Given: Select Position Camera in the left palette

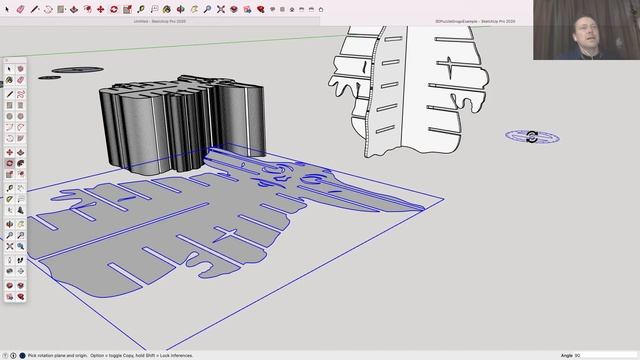Looking at the screenshot, I should [10, 260].
